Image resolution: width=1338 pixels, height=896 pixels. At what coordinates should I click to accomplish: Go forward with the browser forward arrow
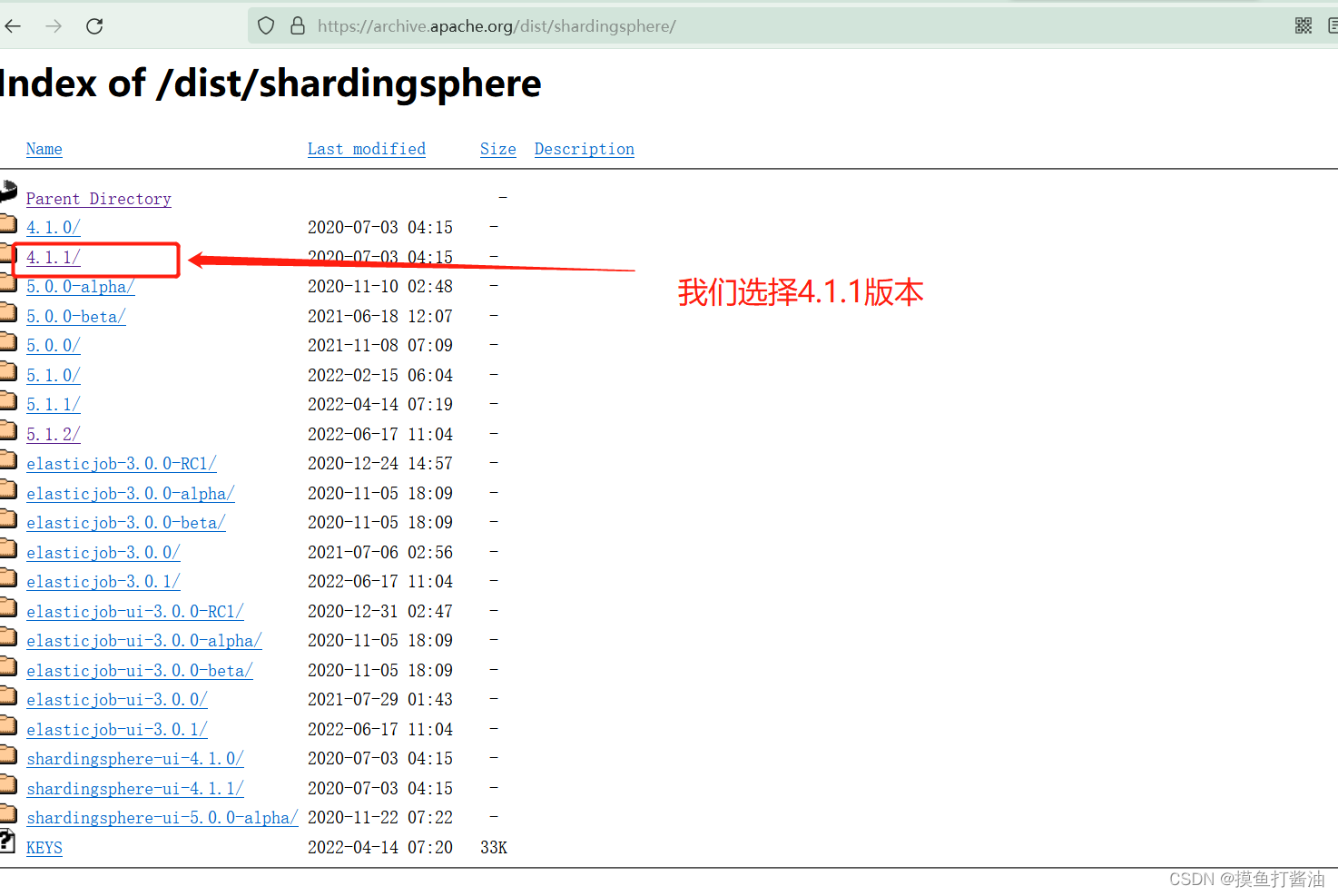pos(54,26)
